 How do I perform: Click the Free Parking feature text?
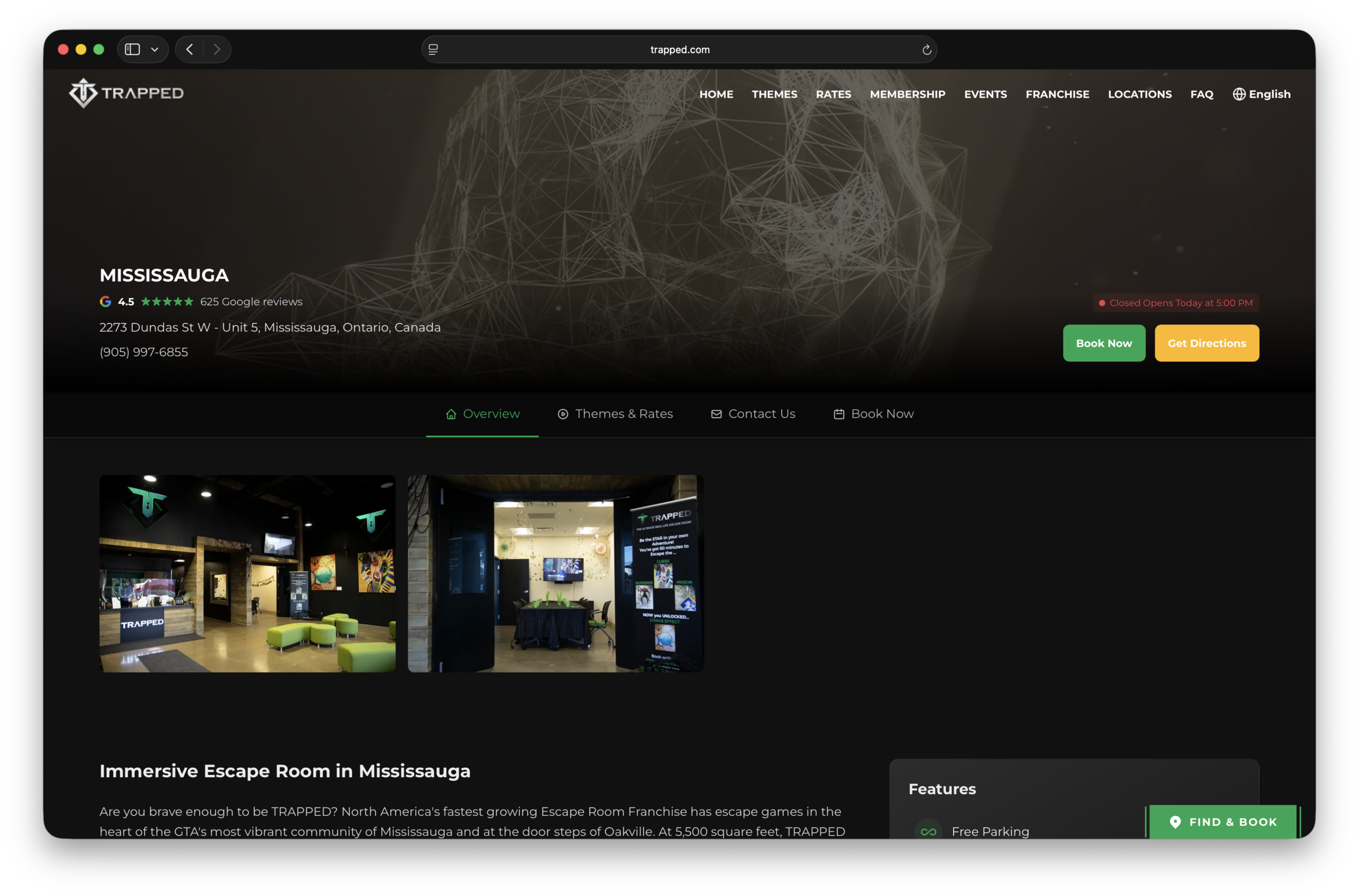click(x=991, y=832)
